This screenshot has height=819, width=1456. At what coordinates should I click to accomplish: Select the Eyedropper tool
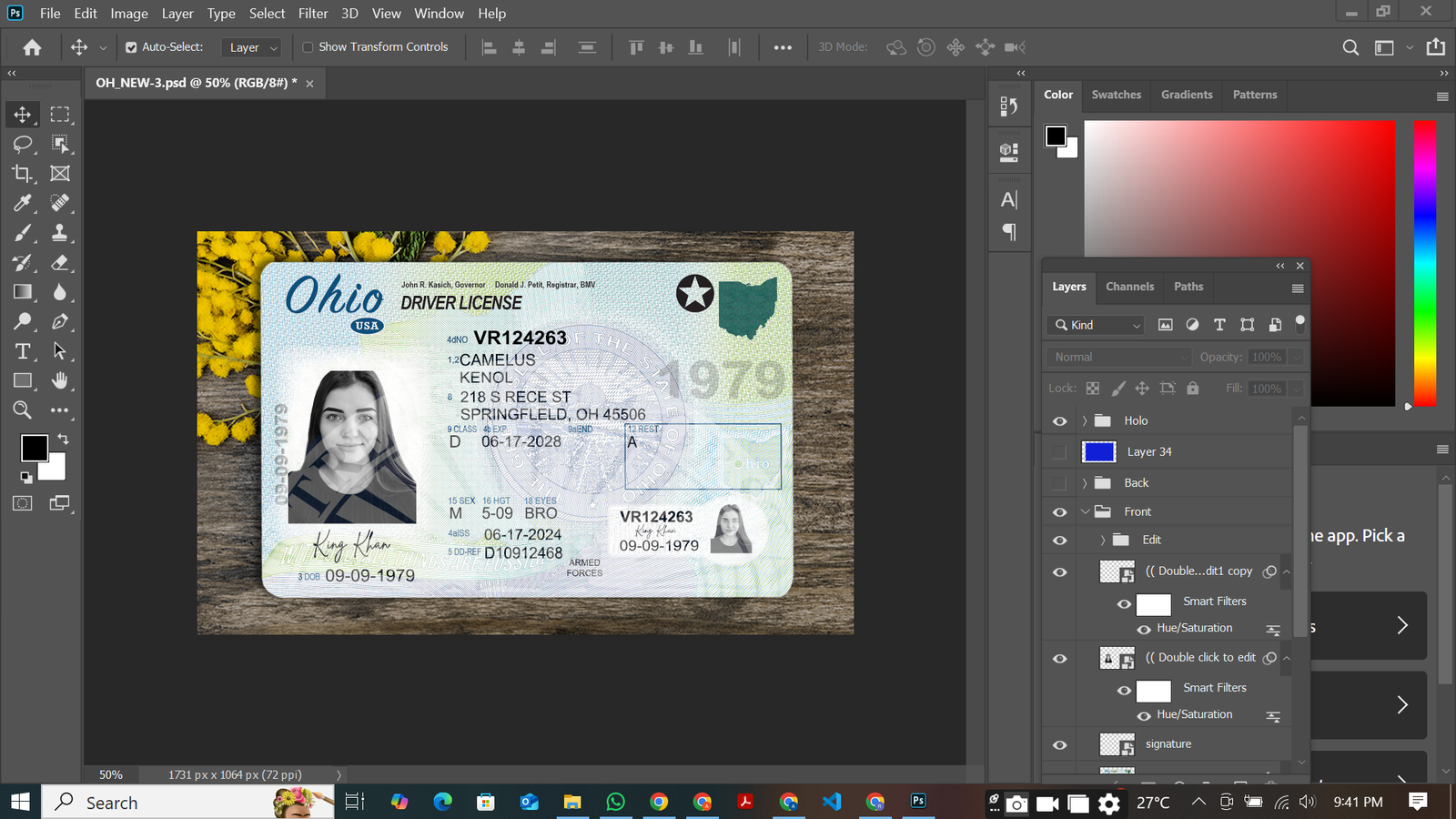click(x=23, y=203)
